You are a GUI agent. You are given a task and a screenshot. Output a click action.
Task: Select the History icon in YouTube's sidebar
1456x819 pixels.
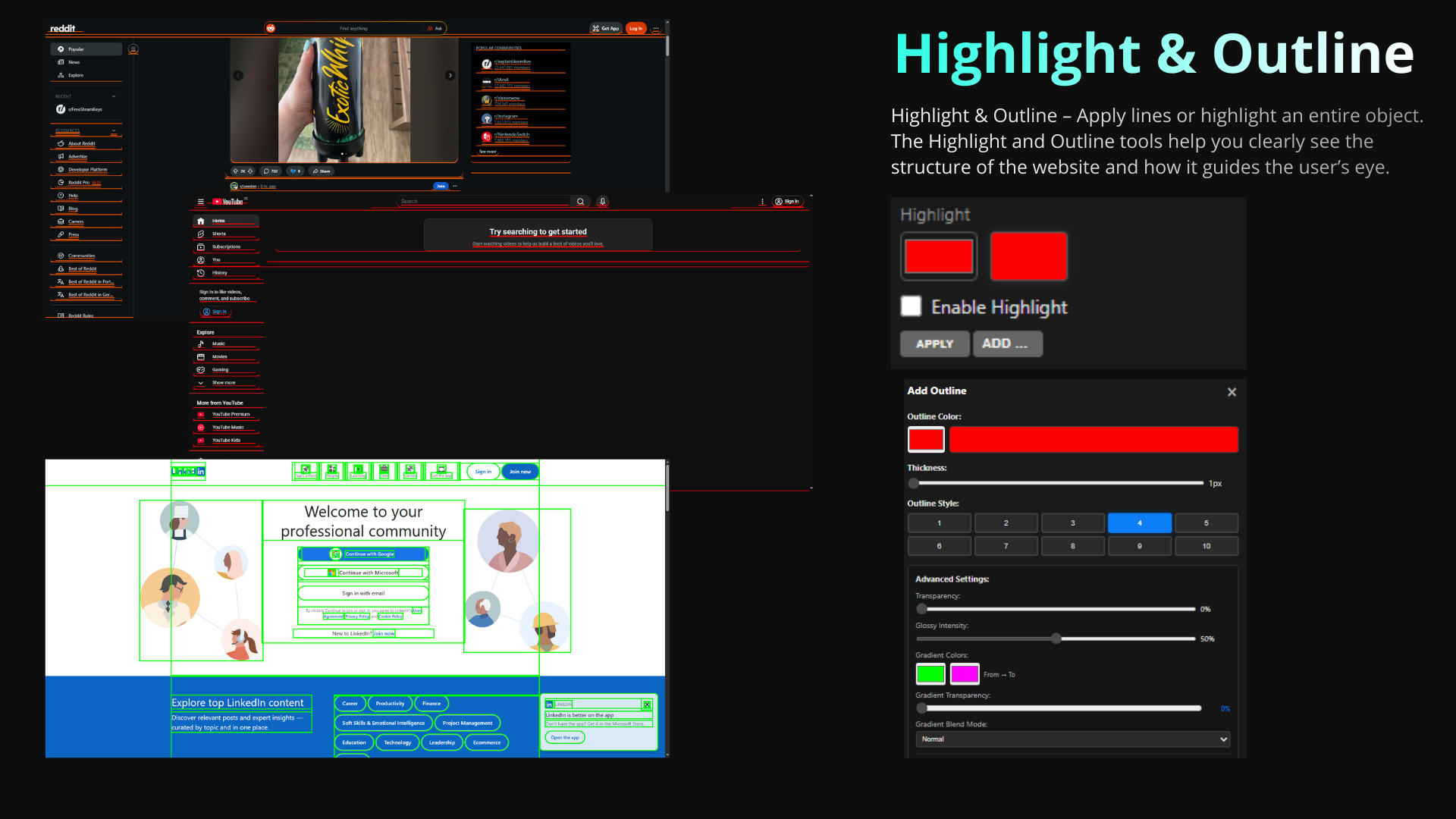pos(200,273)
